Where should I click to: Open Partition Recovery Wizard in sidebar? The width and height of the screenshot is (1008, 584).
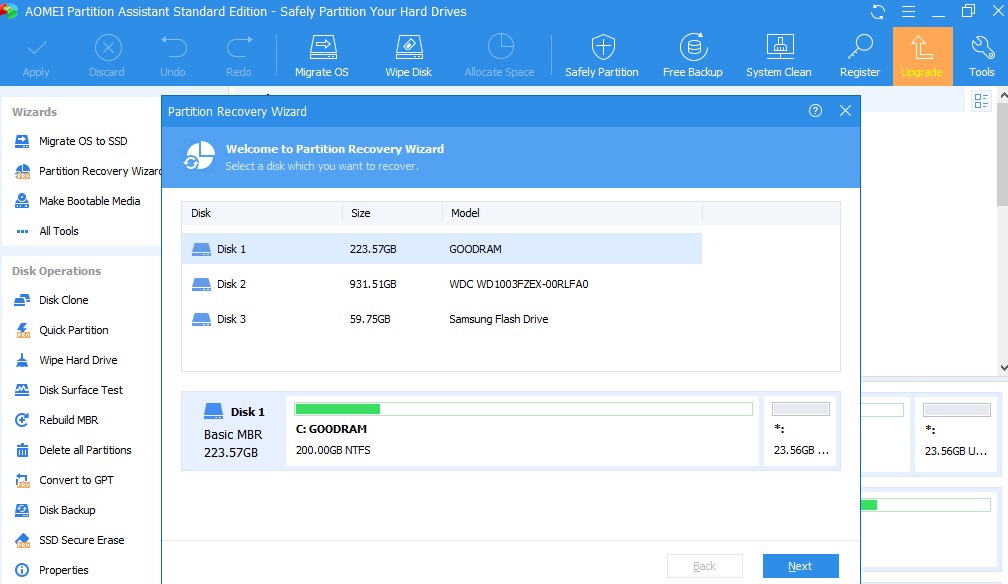(87, 171)
